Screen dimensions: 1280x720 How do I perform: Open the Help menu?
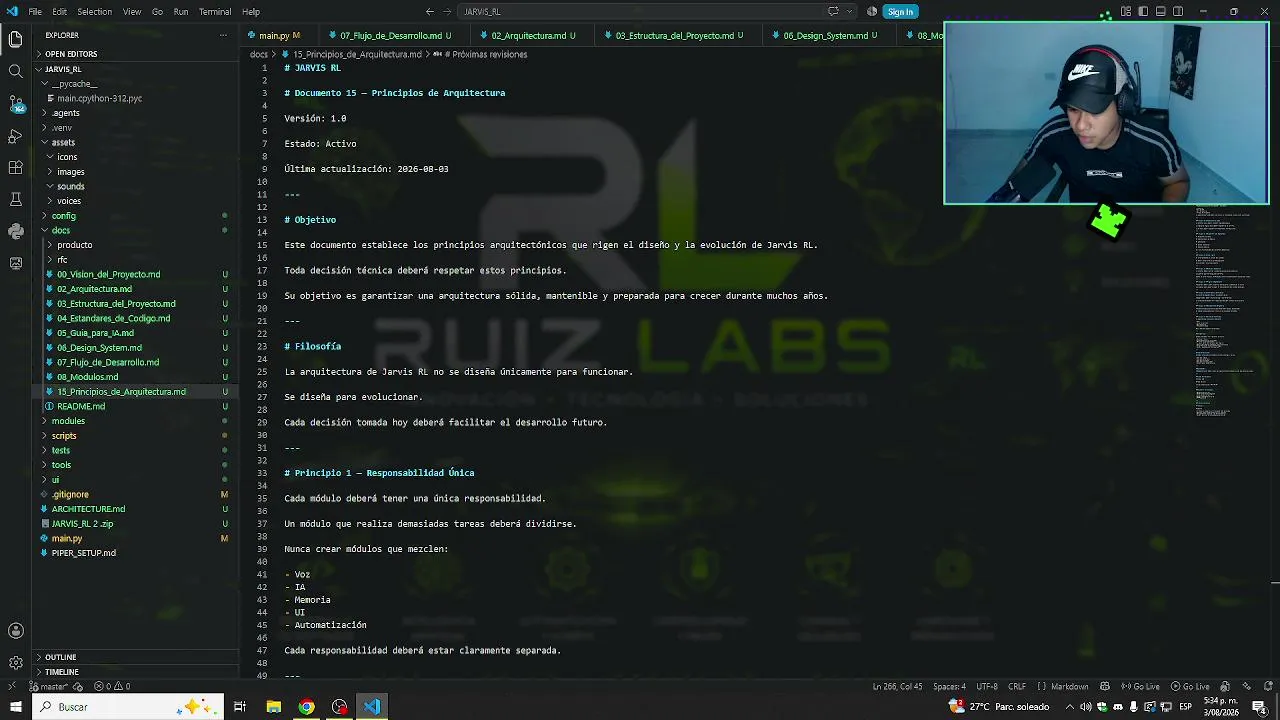click(x=251, y=12)
